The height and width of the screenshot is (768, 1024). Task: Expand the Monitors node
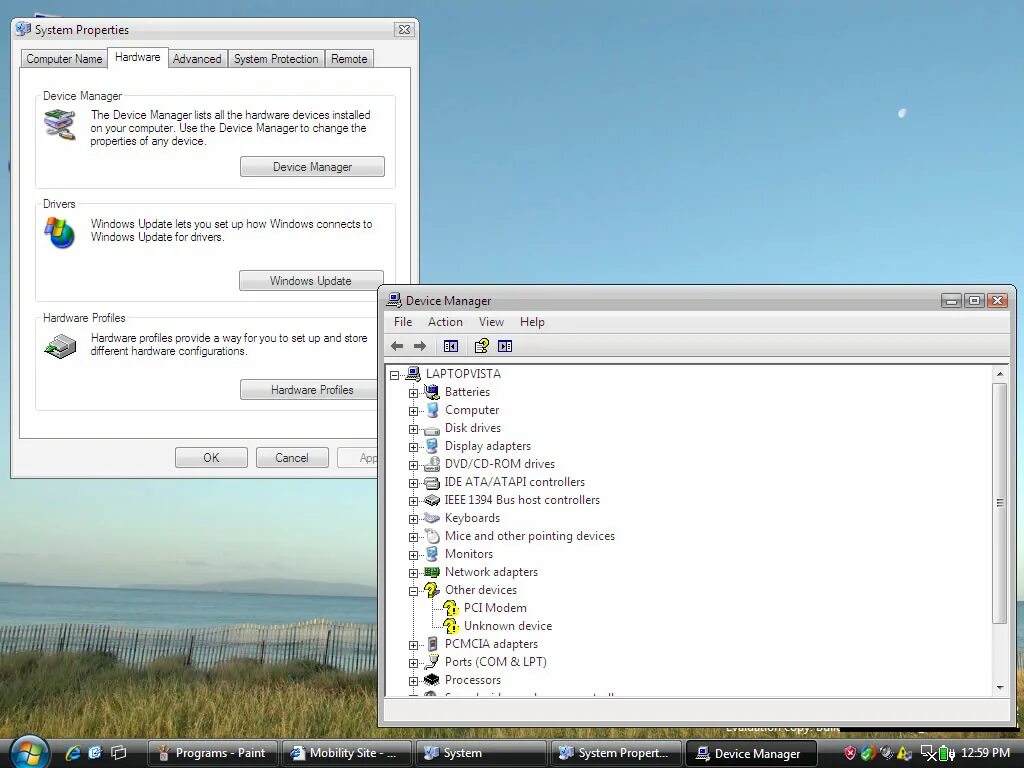[x=413, y=555]
